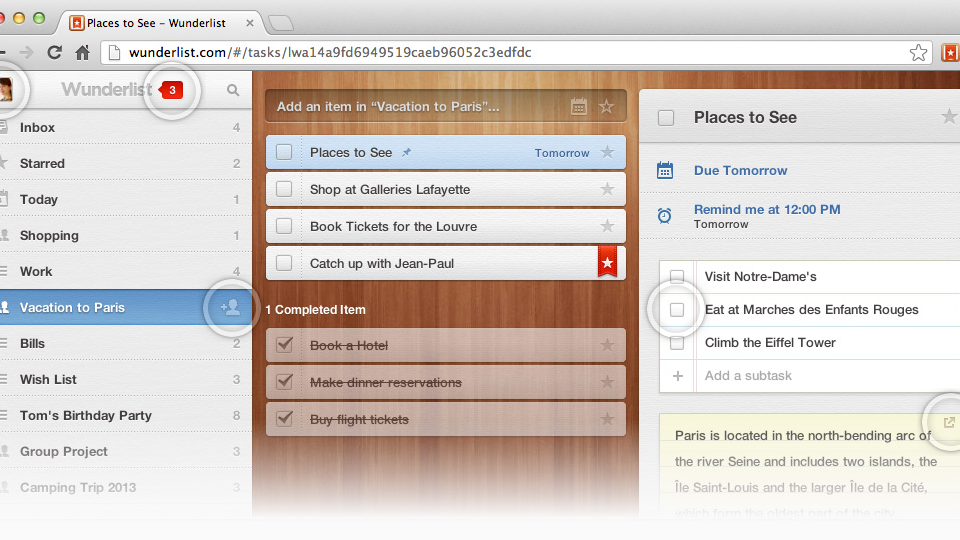Viewport: 960px width, 540px height.
Task: Click the search magnifier in sidebar
Action: pos(233,90)
